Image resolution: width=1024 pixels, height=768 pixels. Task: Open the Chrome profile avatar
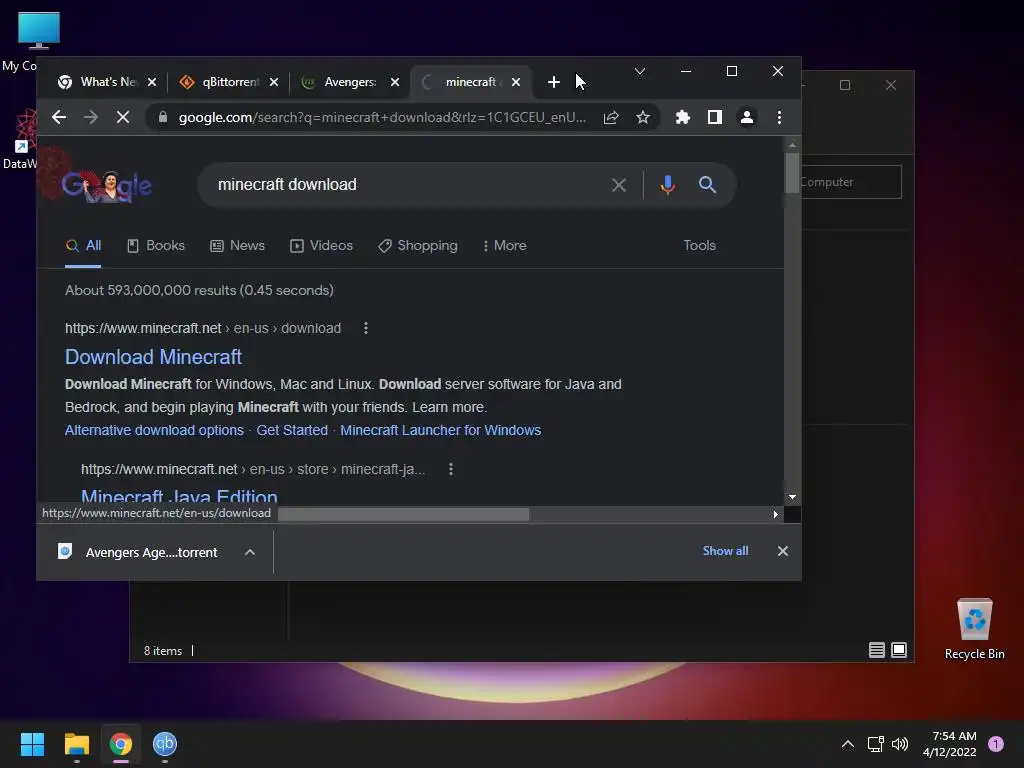(746, 118)
